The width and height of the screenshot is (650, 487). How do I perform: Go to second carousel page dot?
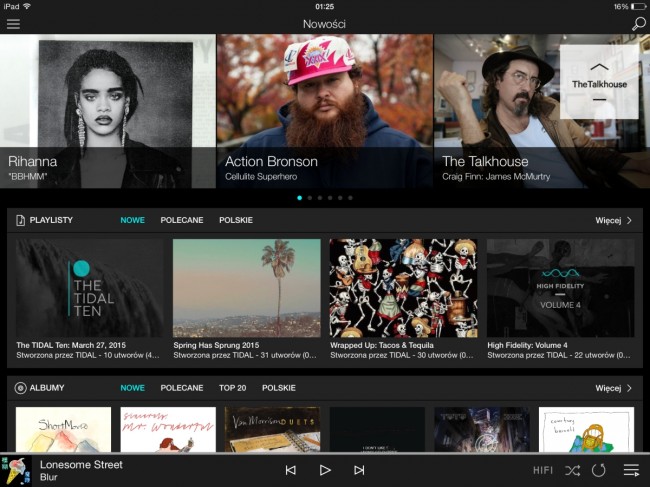click(310, 198)
